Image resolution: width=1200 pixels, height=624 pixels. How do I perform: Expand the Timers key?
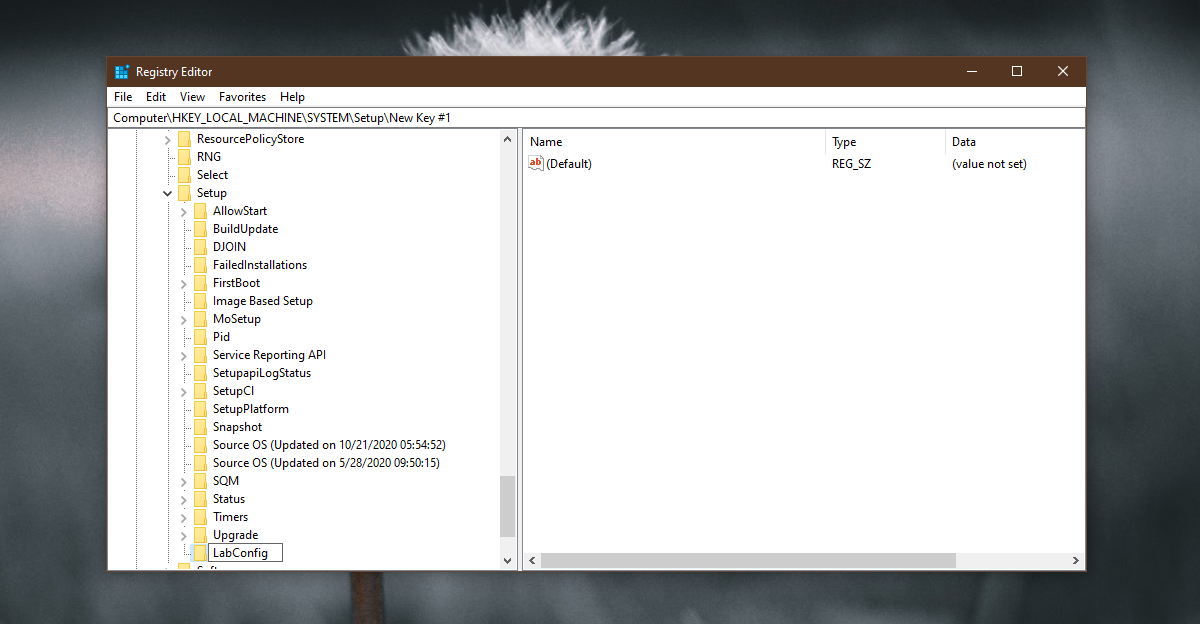click(x=184, y=517)
